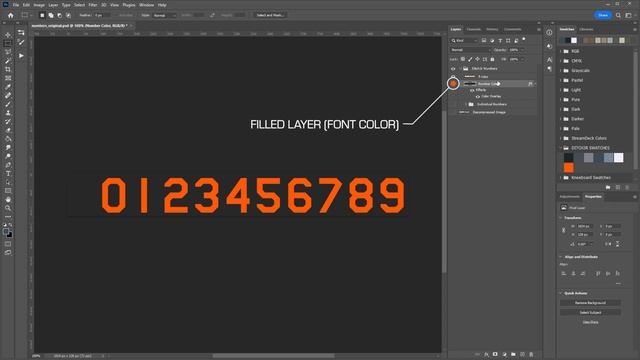Click the lock position icon
Viewport: 640px width, 360px height.
[x=478, y=59]
